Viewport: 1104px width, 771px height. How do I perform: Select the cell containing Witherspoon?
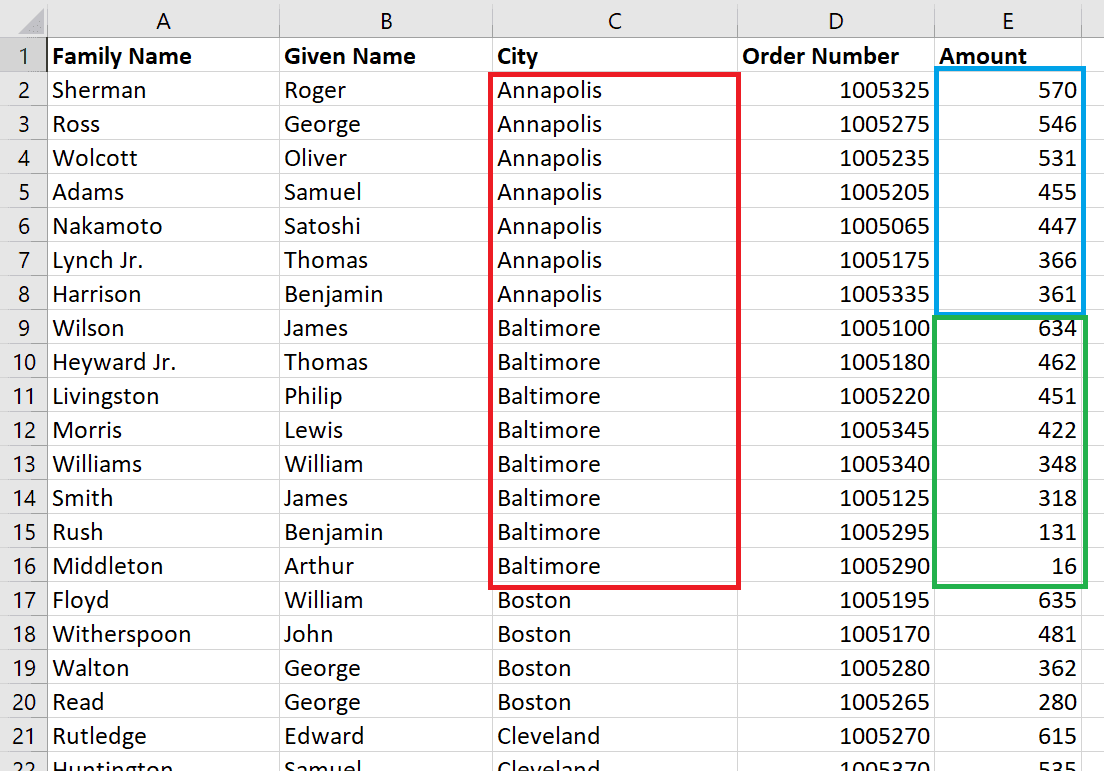tap(163, 634)
